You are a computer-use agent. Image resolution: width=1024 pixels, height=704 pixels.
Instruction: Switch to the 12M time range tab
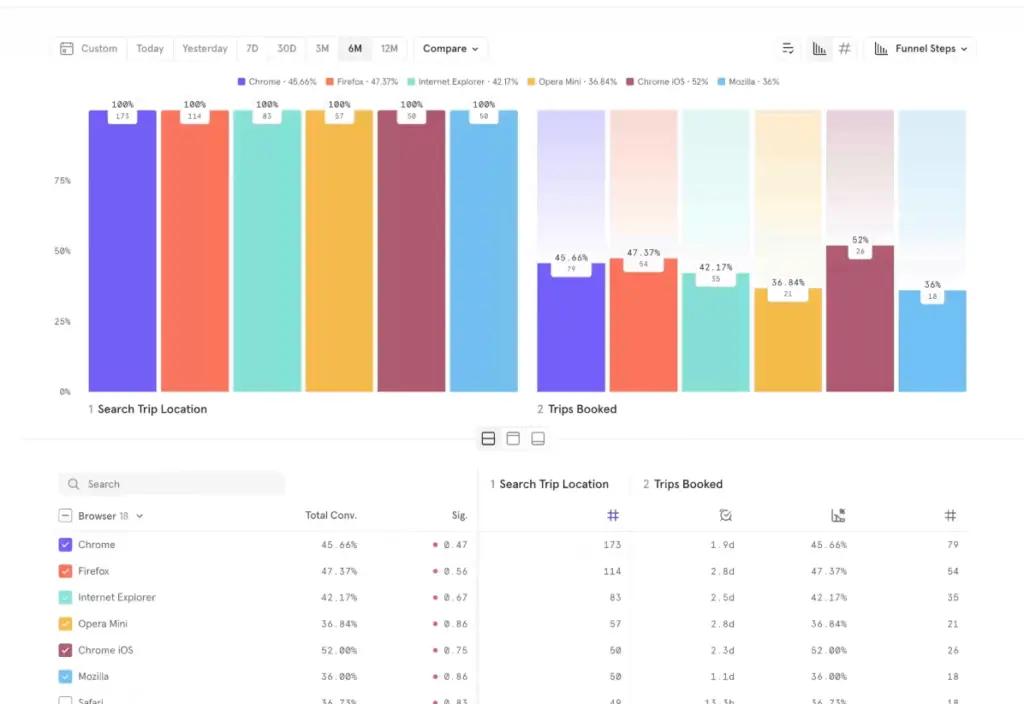(x=390, y=47)
